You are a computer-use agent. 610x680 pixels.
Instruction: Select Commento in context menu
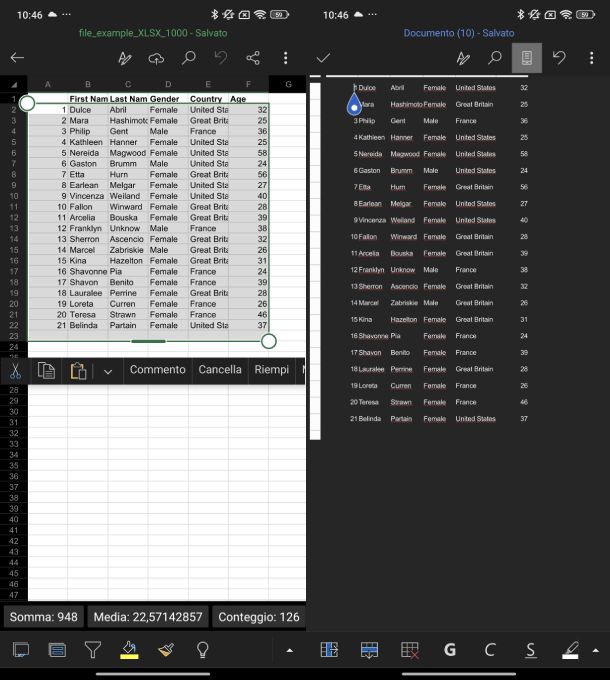point(157,370)
